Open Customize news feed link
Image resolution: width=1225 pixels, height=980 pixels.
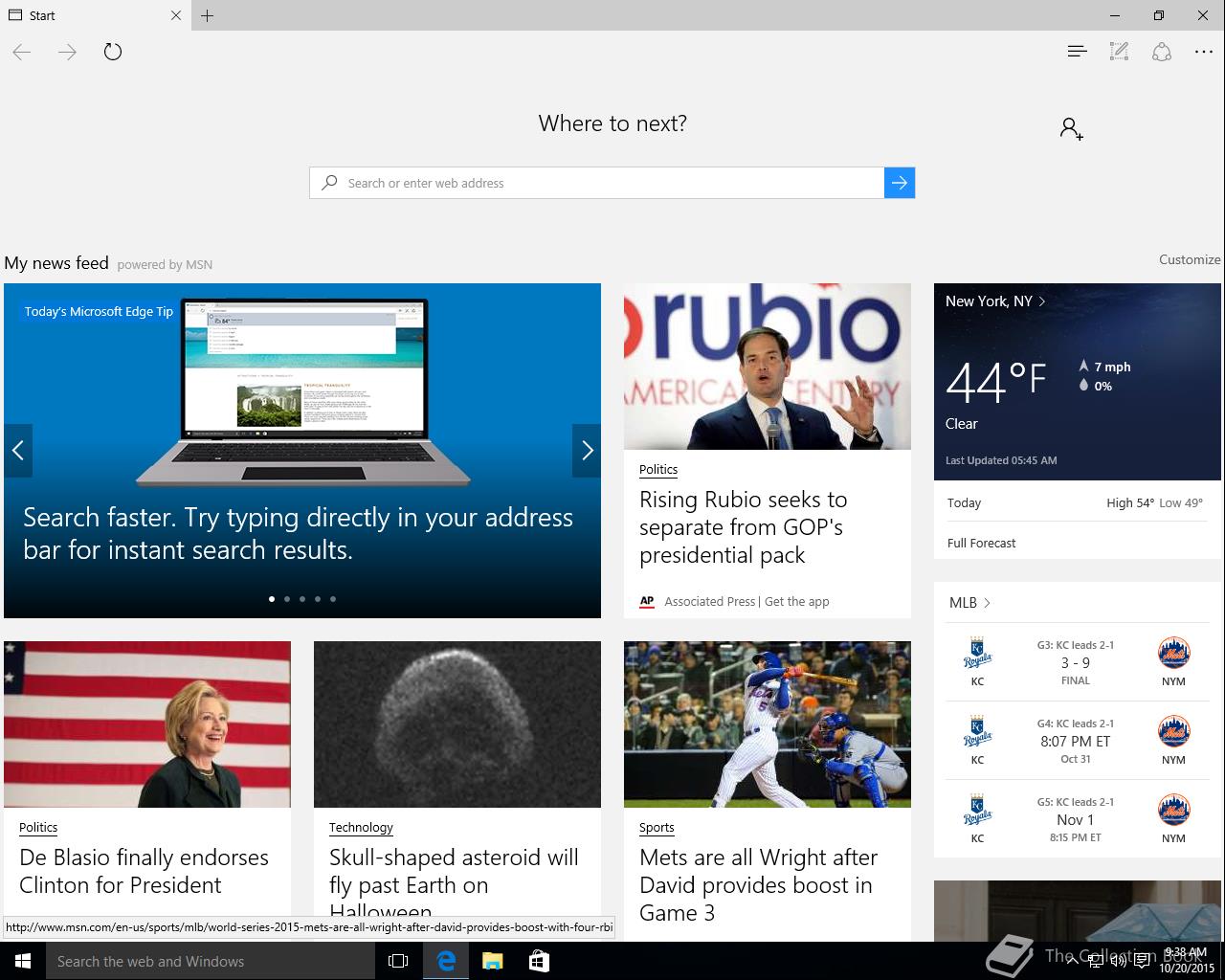1190,259
